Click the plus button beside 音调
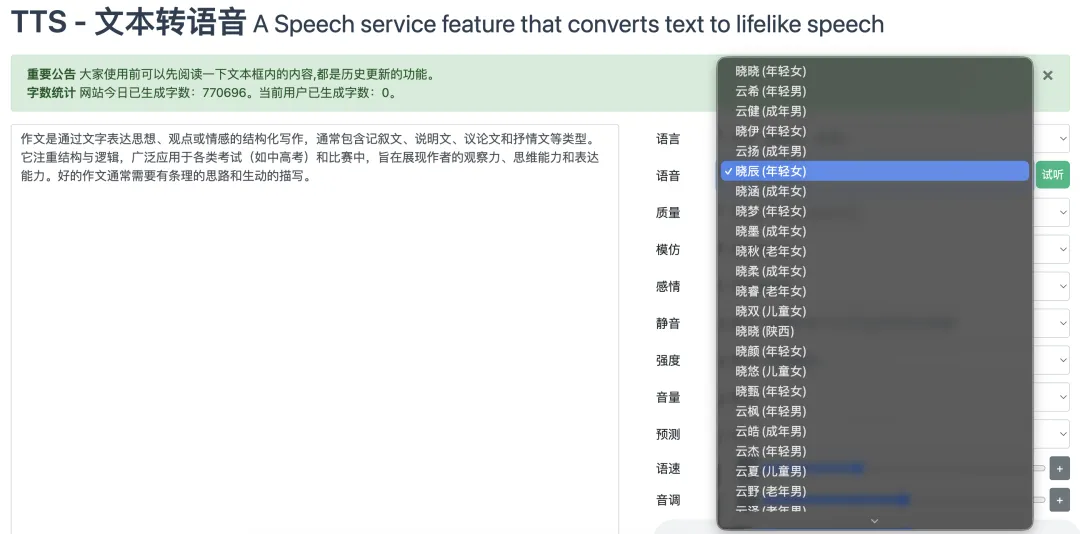 click(1059, 500)
